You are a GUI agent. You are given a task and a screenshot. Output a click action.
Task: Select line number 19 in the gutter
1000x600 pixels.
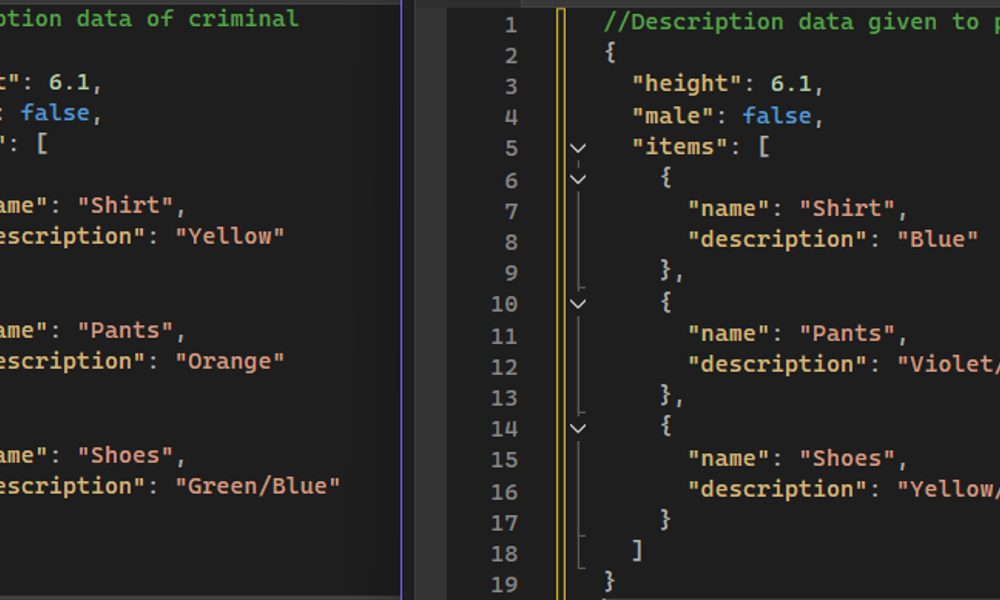(x=505, y=584)
